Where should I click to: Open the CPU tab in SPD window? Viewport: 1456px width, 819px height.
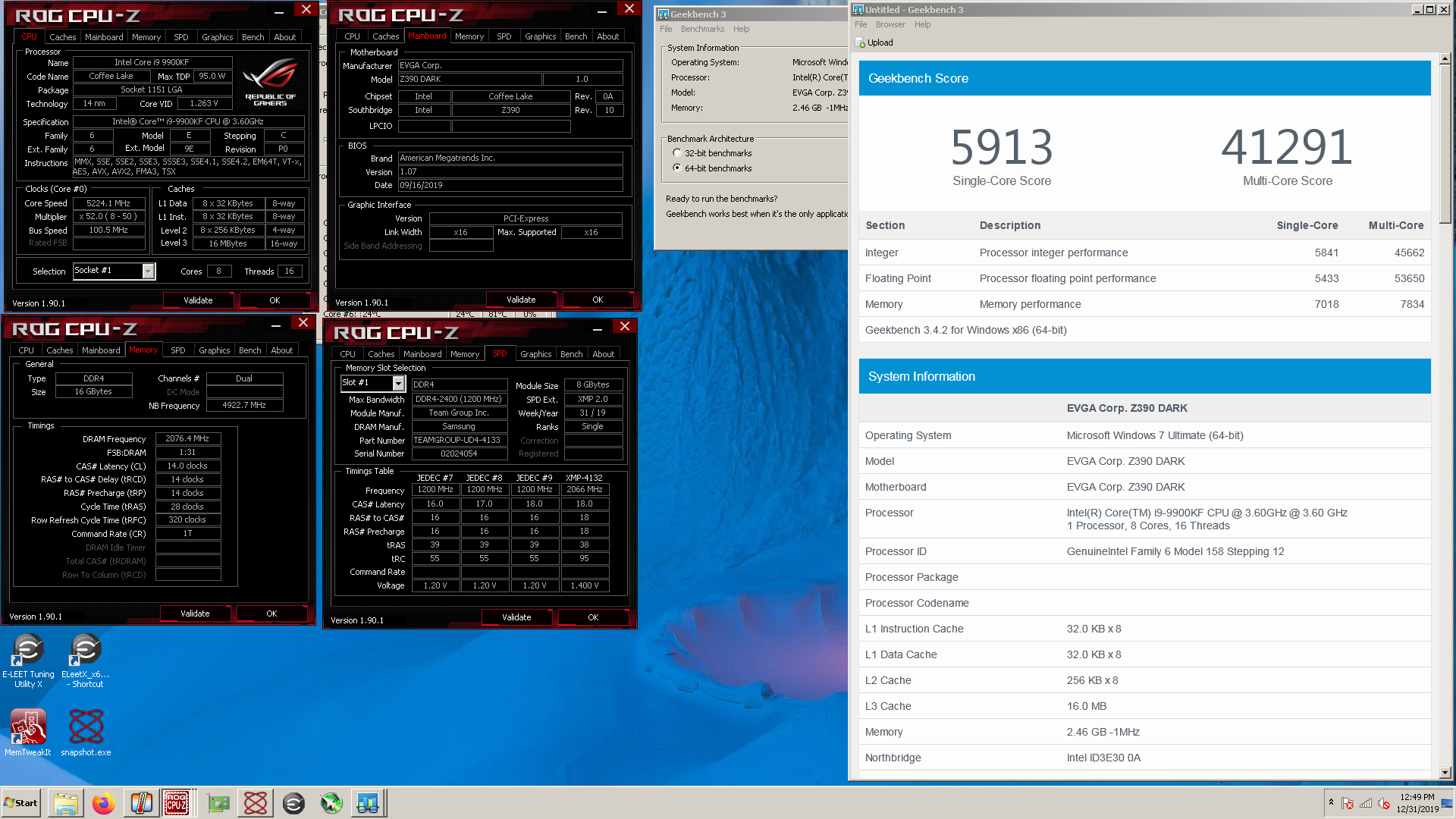(x=348, y=354)
